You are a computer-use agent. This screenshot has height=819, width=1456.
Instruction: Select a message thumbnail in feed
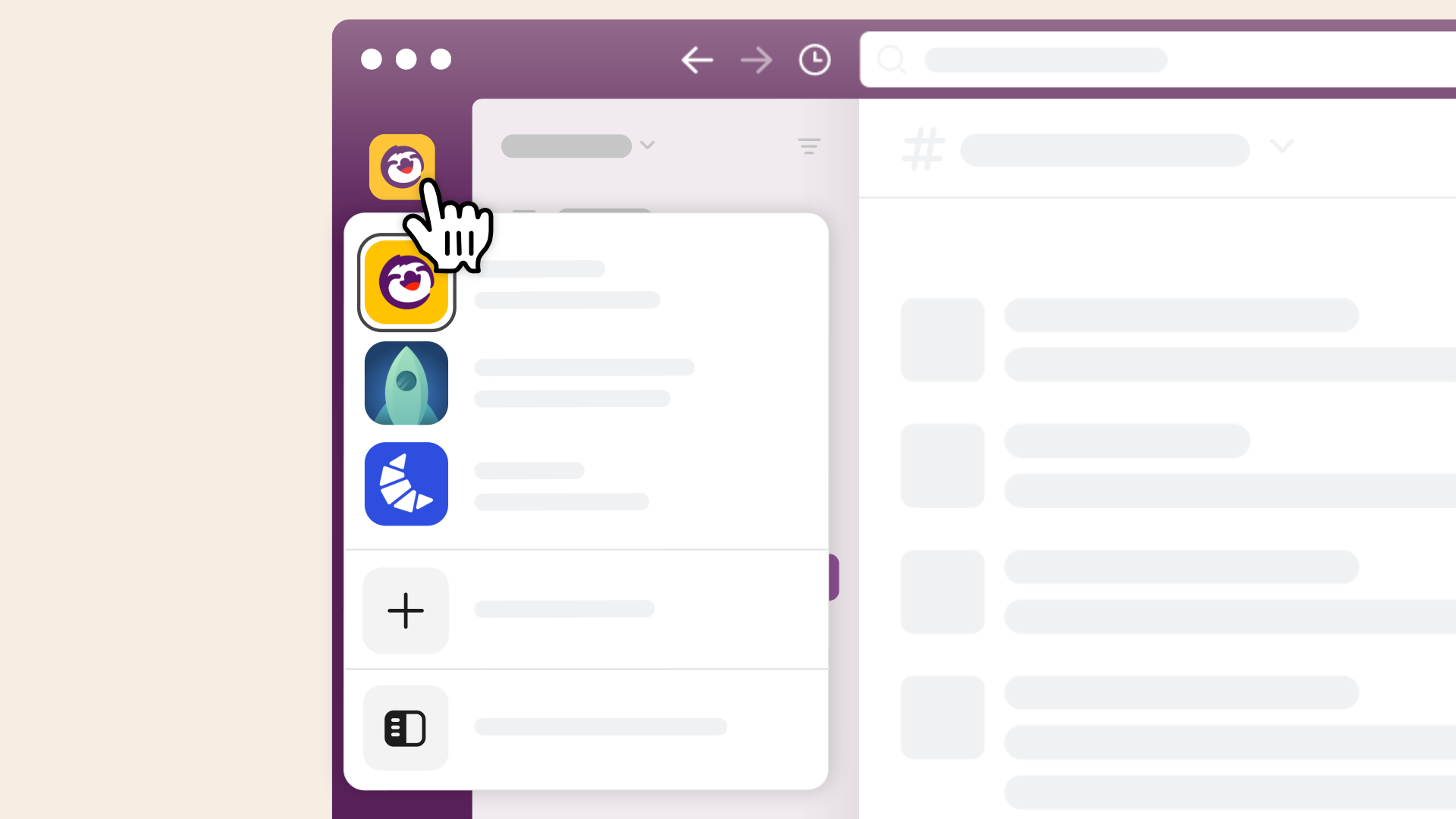click(x=940, y=340)
